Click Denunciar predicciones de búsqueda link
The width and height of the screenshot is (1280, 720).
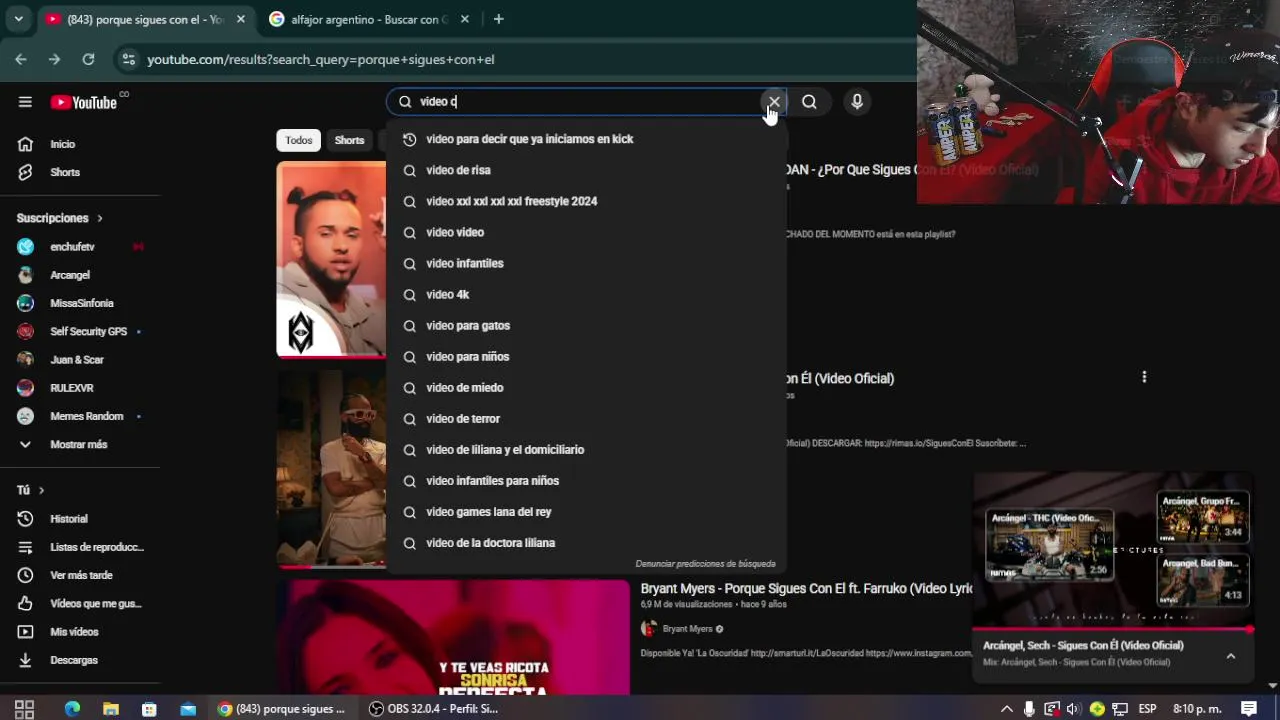pos(705,564)
